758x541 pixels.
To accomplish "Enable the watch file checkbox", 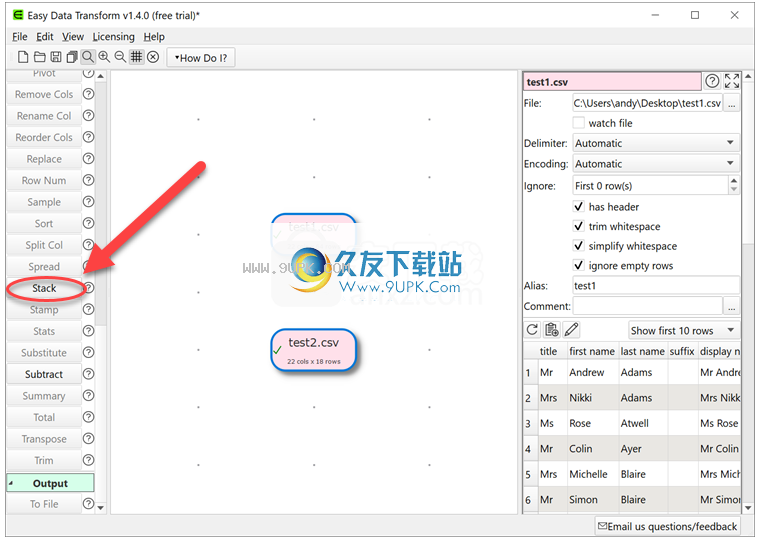I will [579, 123].
